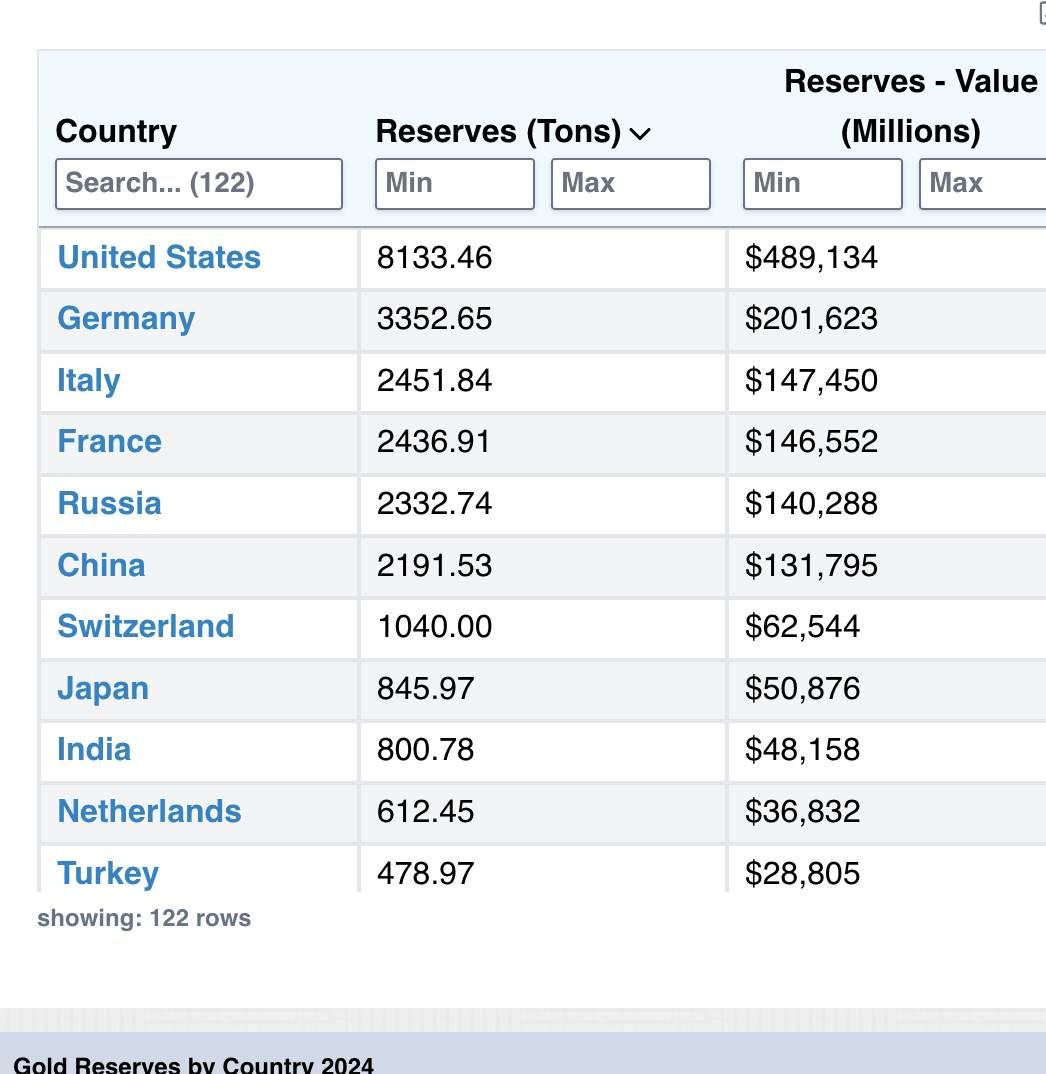Click the Gold Reserves by Country 2024 heading
The height and width of the screenshot is (1074, 1046).
[x=193, y=1065]
